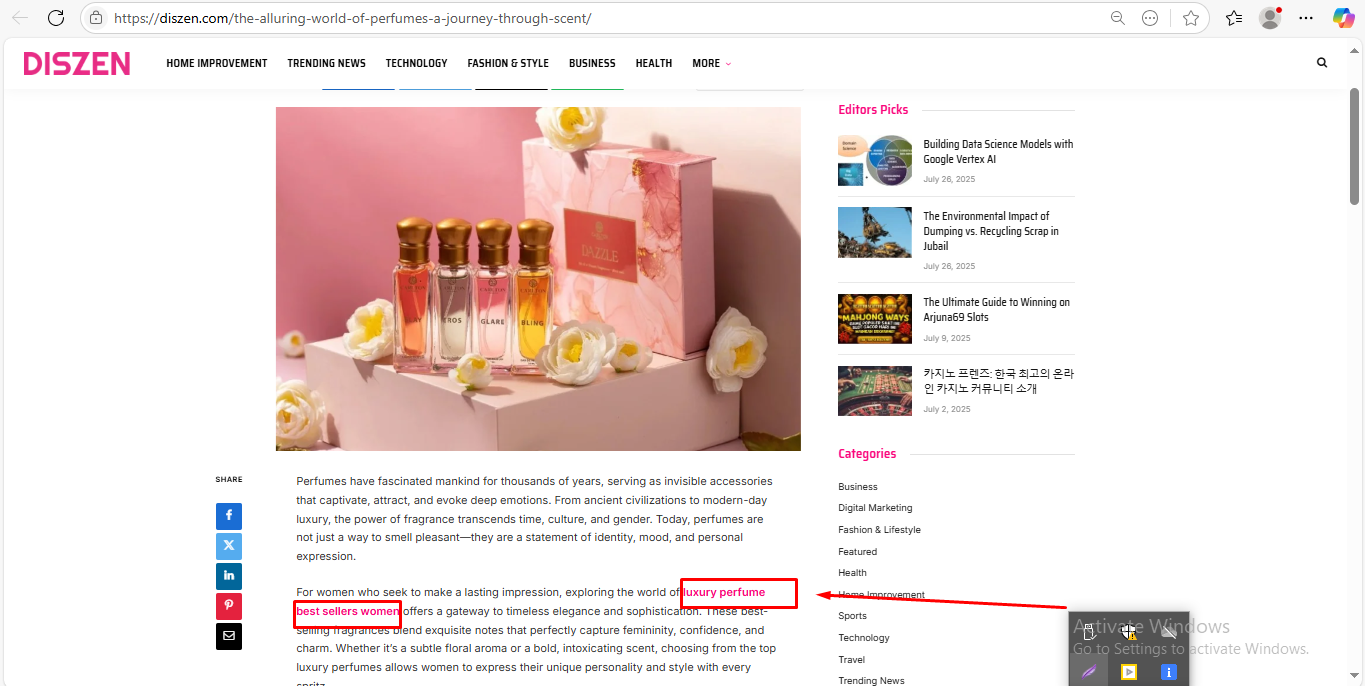Click the 'Editors Picks' heading
This screenshot has height=686, width=1365.
873,110
